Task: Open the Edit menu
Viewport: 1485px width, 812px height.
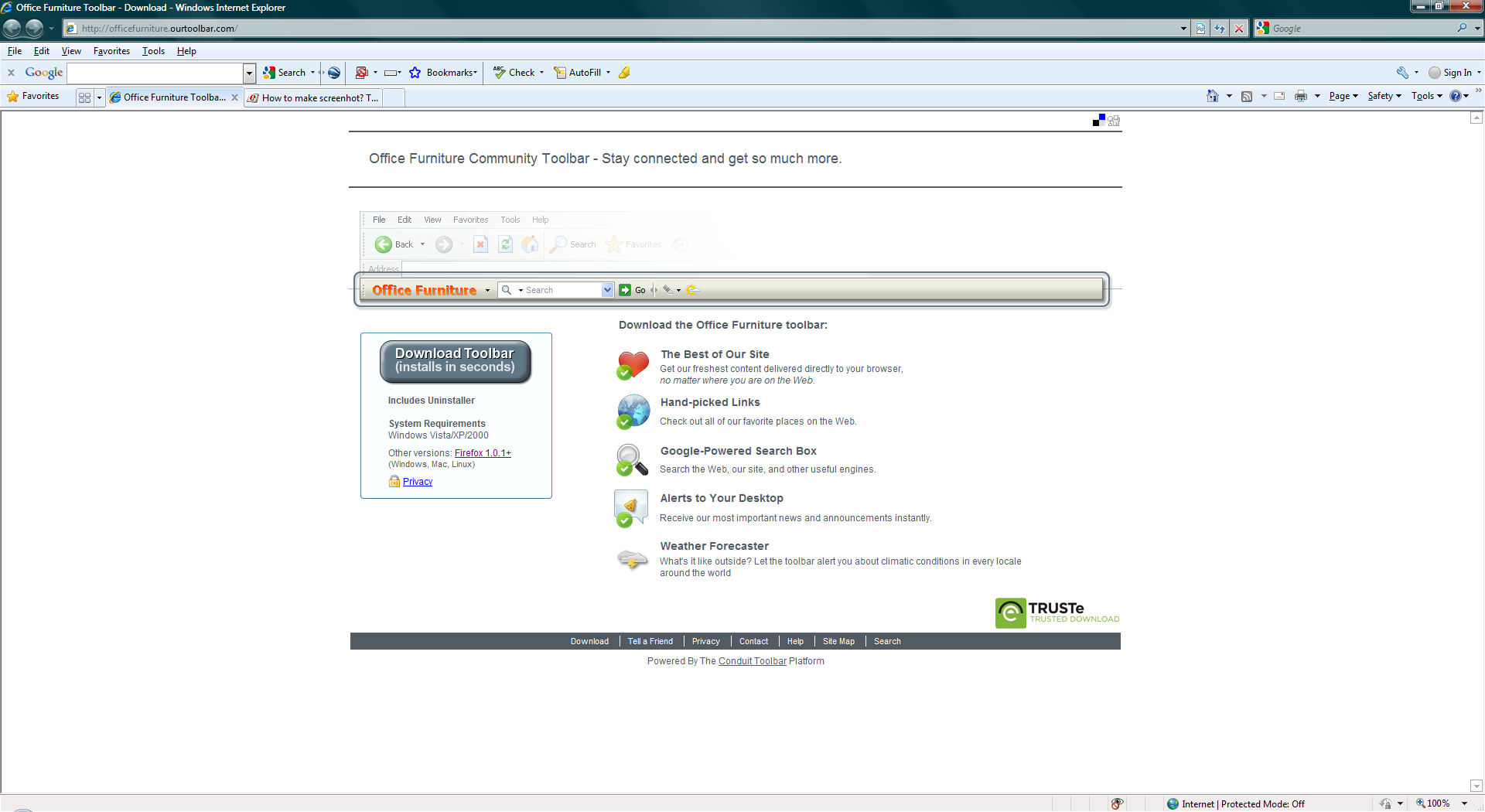Action: coord(42,51)
